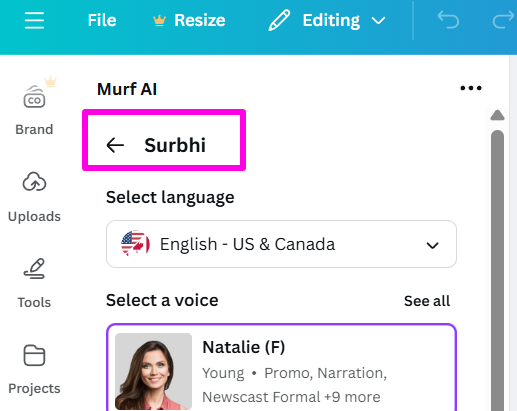This screenshot has width=517, height=411.
Task: Open the Uploads cloud icon
Action: [34, 182]
